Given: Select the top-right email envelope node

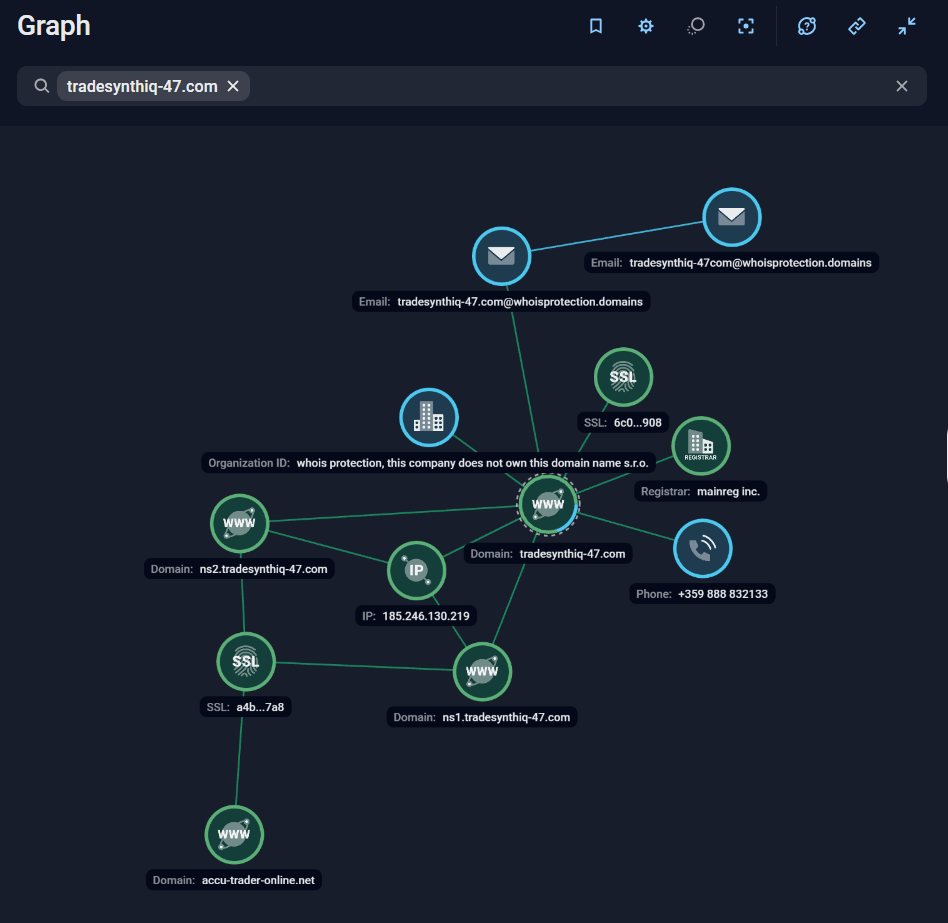Looking at the screenshot, I should (731, 217).
